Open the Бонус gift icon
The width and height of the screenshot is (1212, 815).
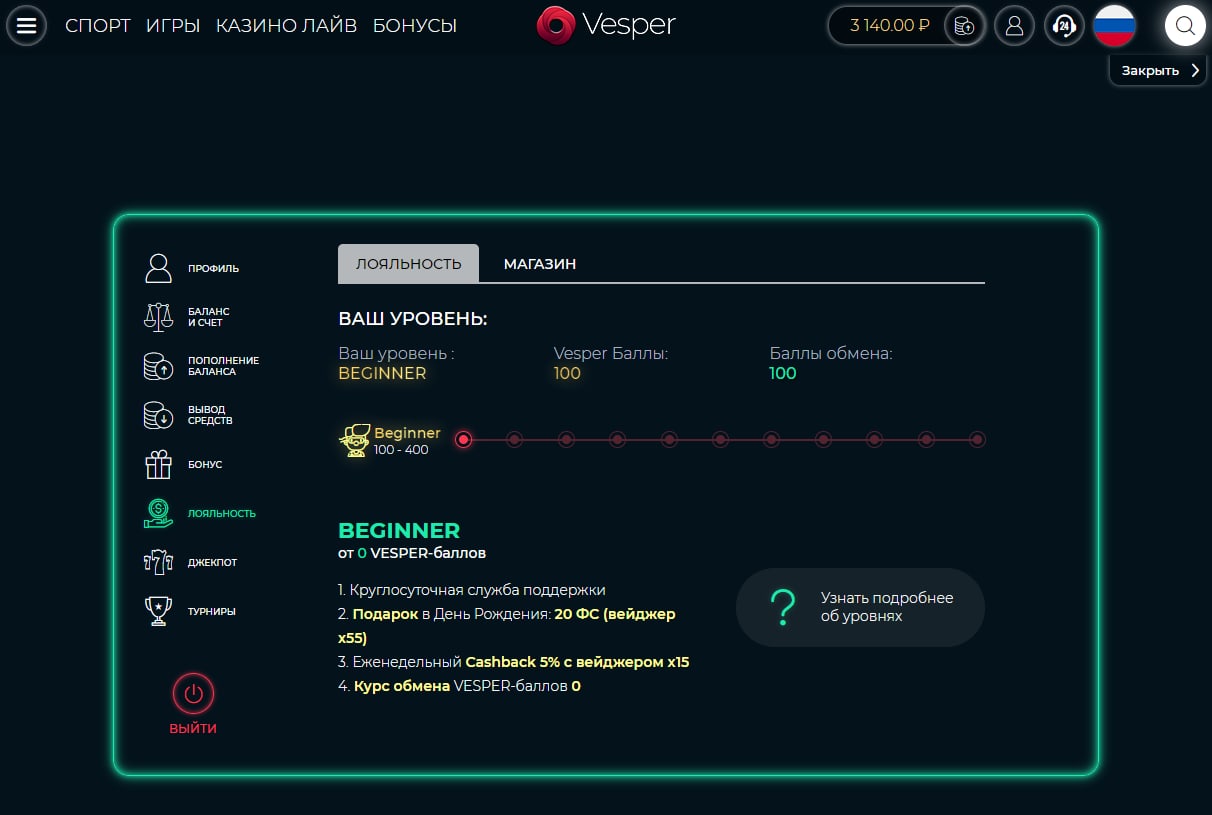coord(158,464)
